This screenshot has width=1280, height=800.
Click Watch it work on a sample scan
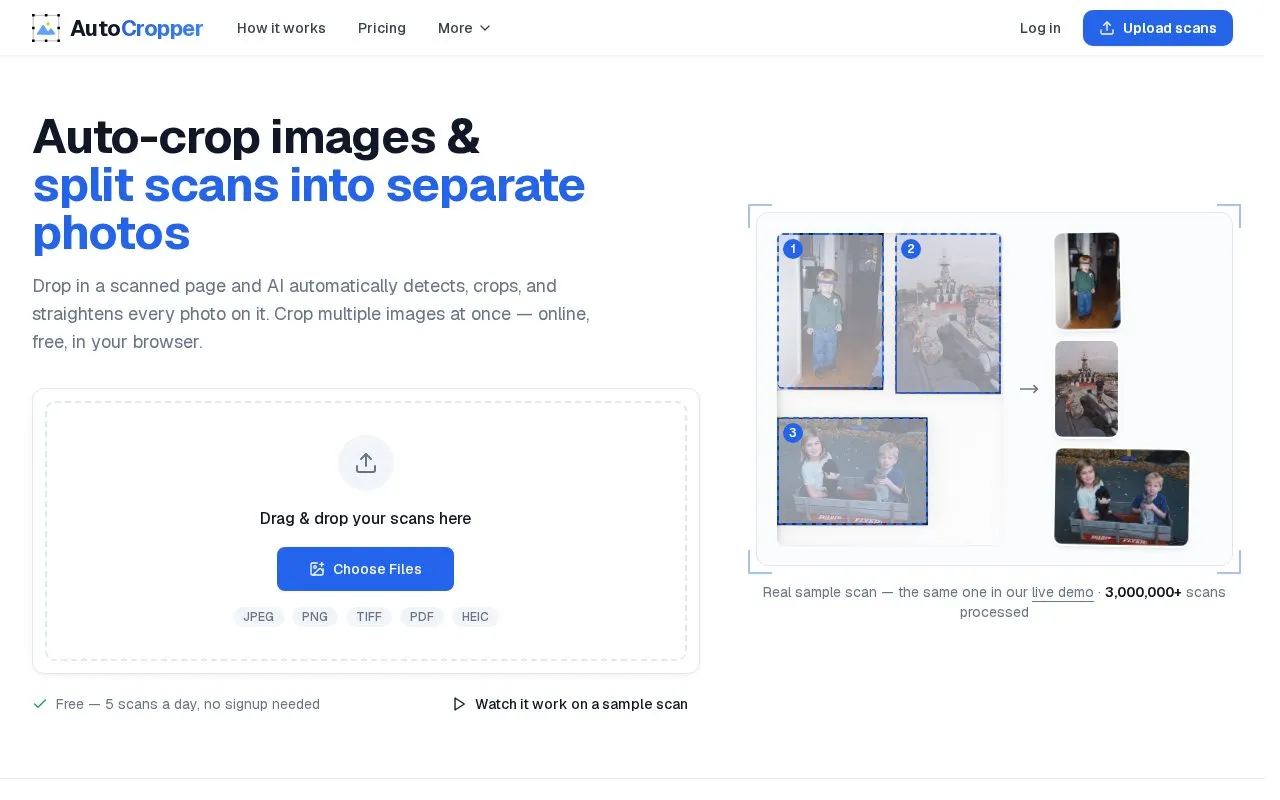(570, 704)
